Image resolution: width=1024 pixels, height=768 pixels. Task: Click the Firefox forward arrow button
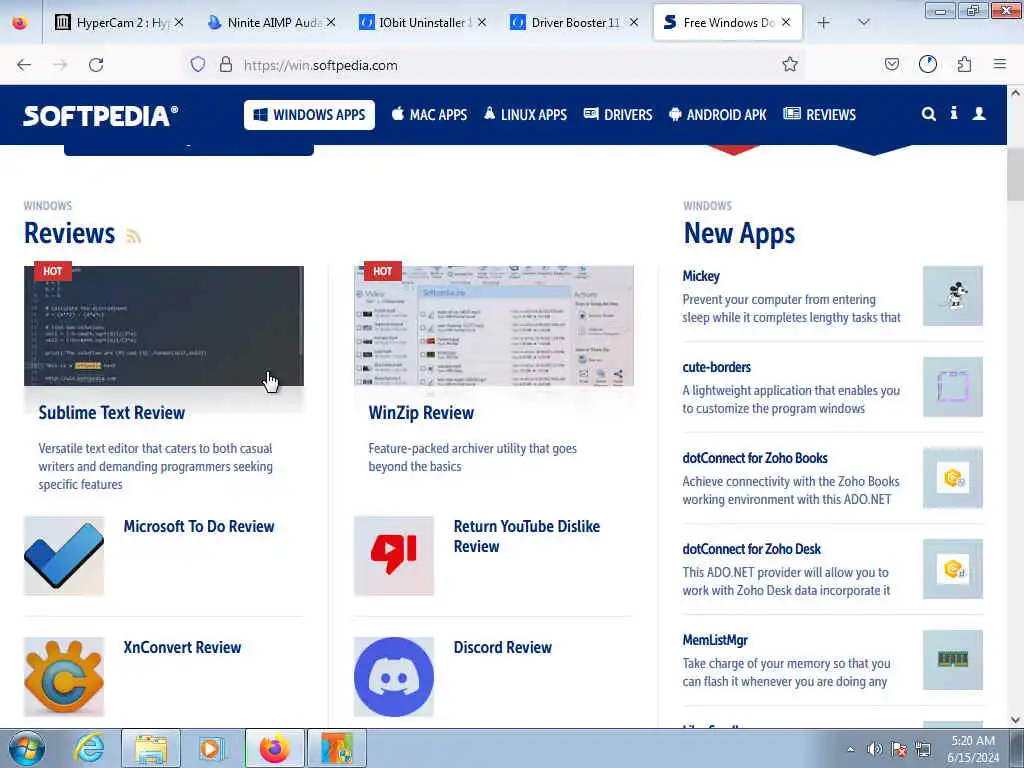tap(60, 65)
